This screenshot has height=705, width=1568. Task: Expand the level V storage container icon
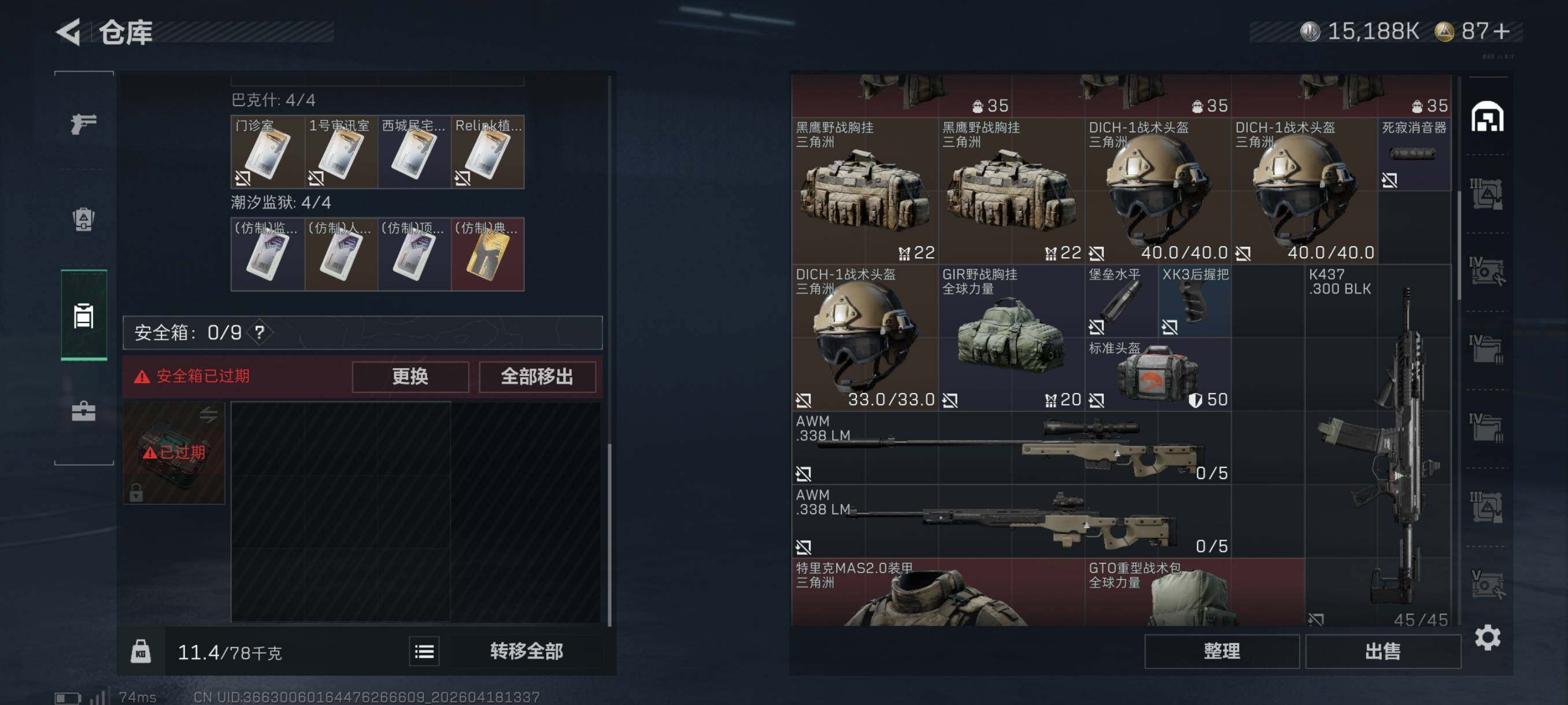(1486, 584)
